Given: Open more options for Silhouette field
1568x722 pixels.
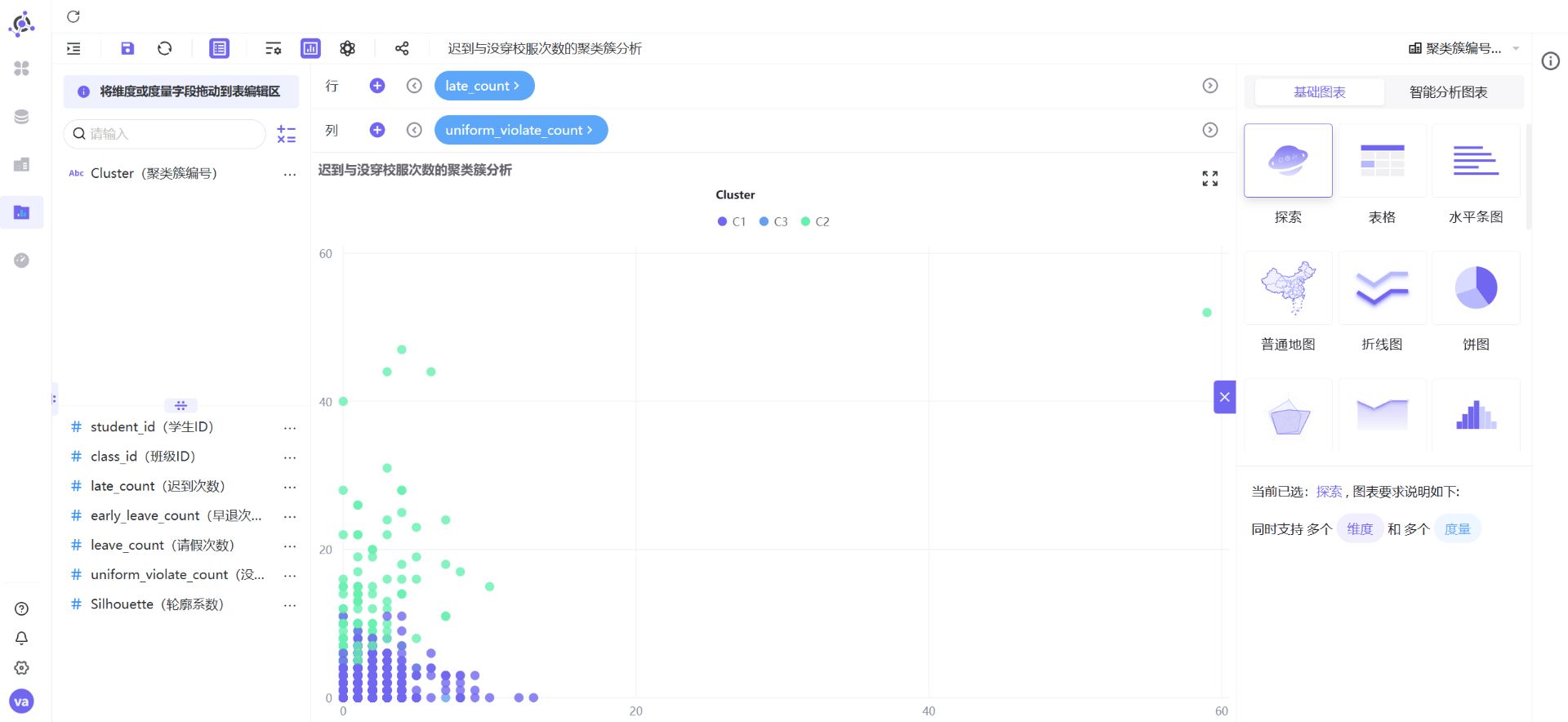Looking at the screenshot, I should (290, 604).
